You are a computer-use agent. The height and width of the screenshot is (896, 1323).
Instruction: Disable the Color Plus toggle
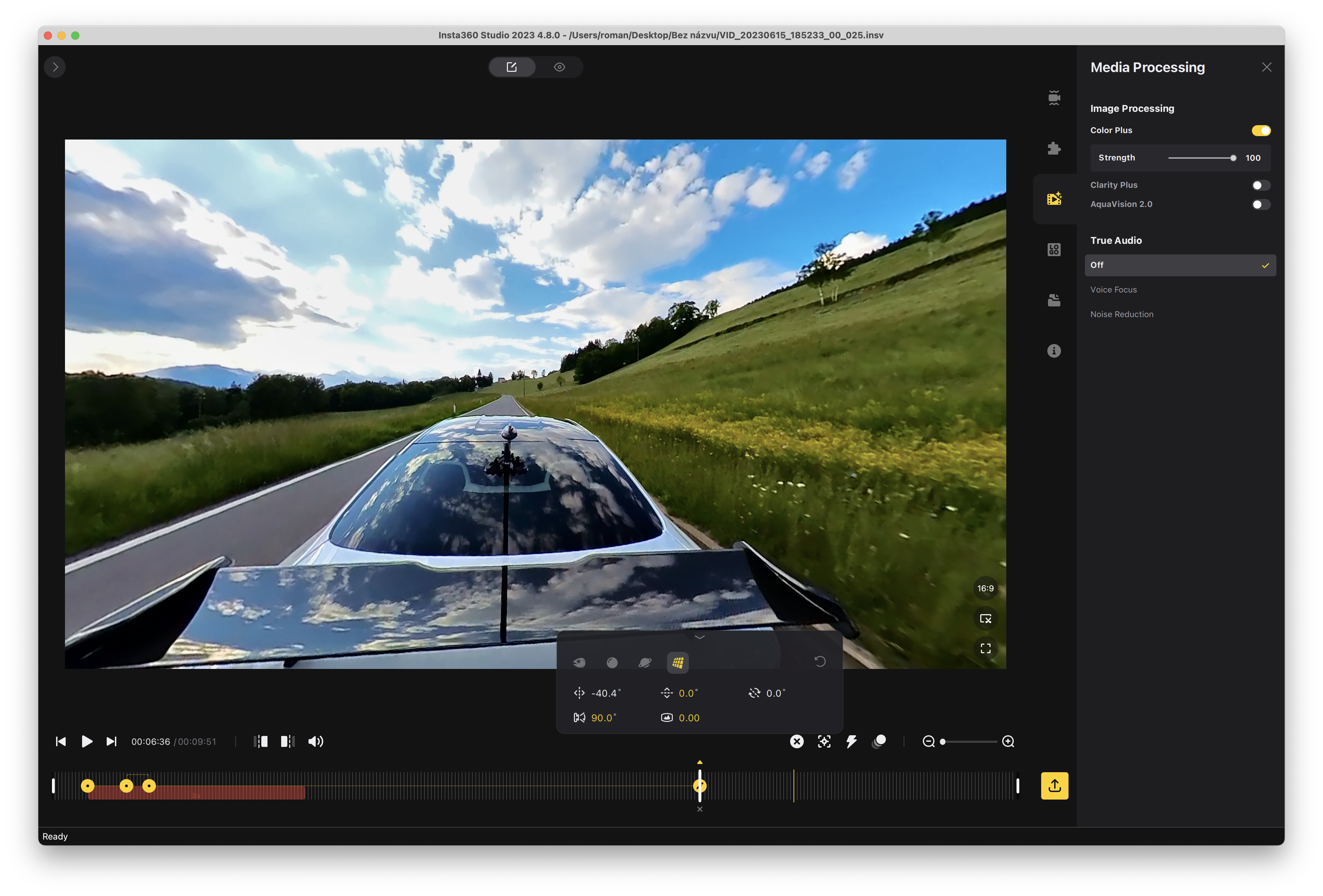click(x=1260, y=130)
